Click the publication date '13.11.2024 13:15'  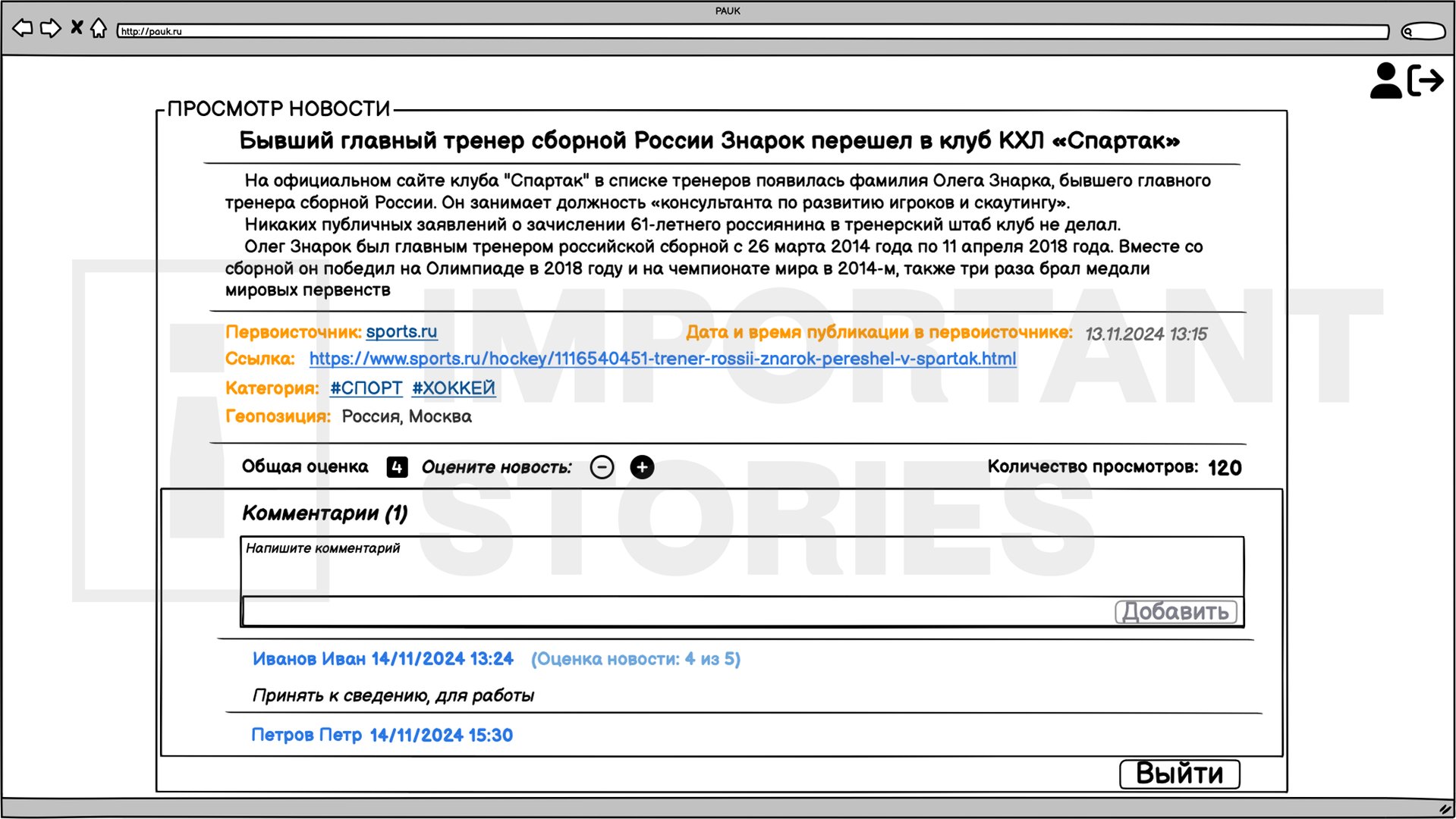(1146, 334)
